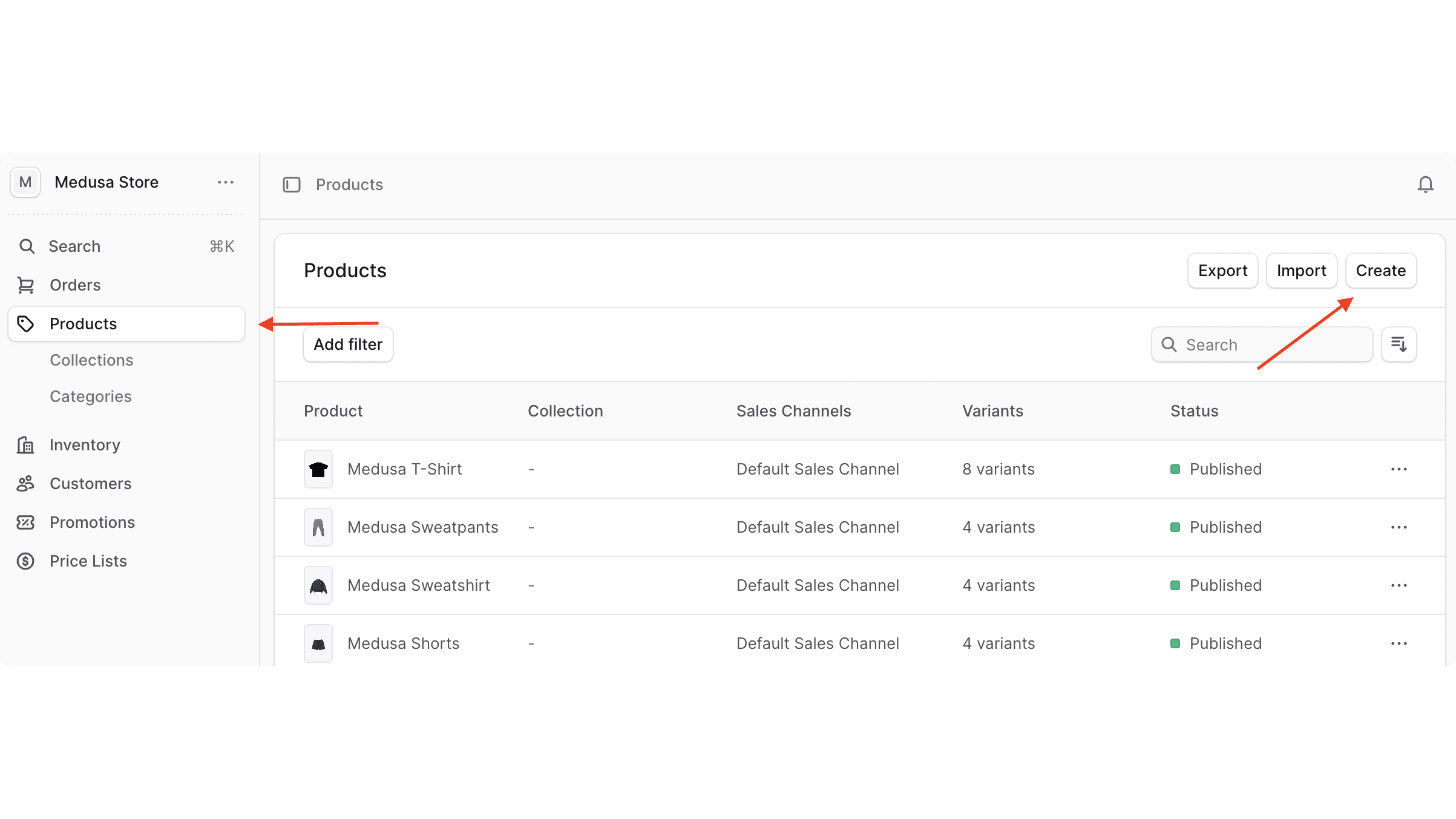The image size is (1456, 819).
Task: Select the Price Lists dollar icon
Action: click(25, 561)
